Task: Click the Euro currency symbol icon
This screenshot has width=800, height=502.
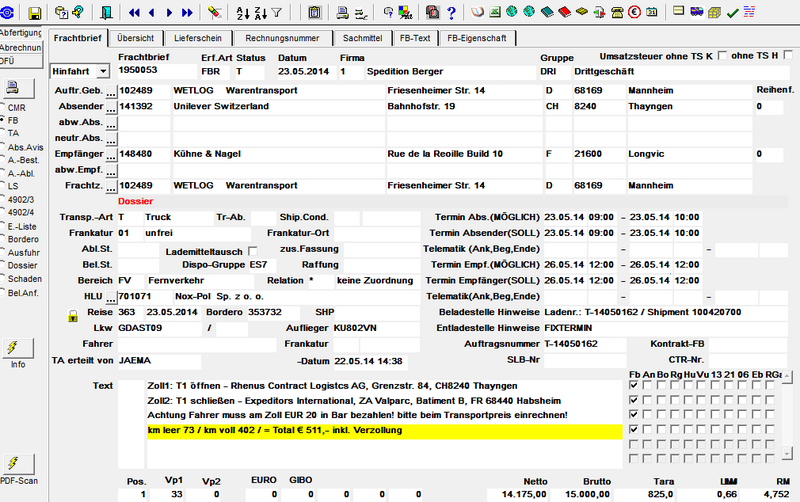Action: tap(634, 12)
